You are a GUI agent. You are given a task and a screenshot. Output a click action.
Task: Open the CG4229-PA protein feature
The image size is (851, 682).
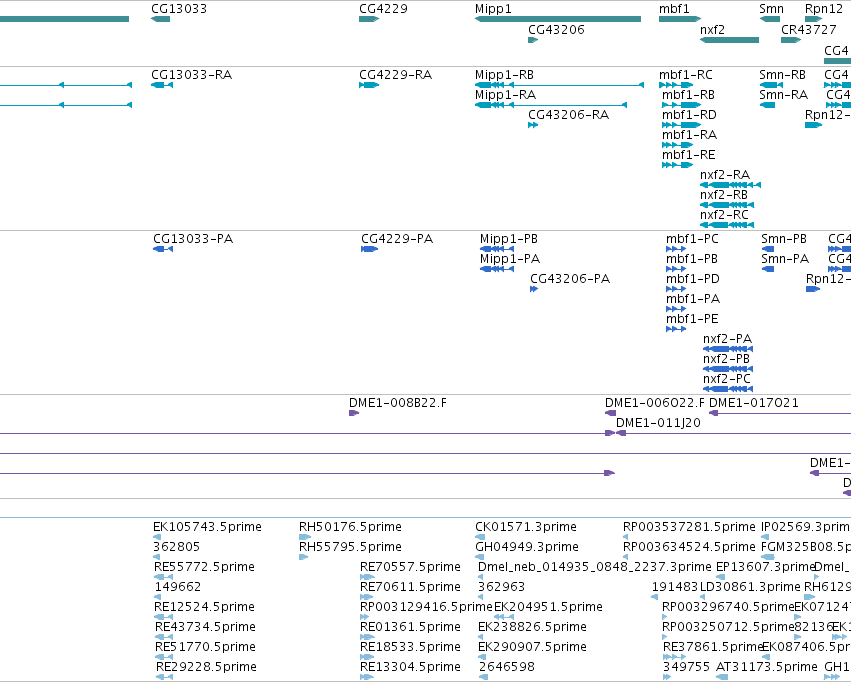(x=370, y=249)
